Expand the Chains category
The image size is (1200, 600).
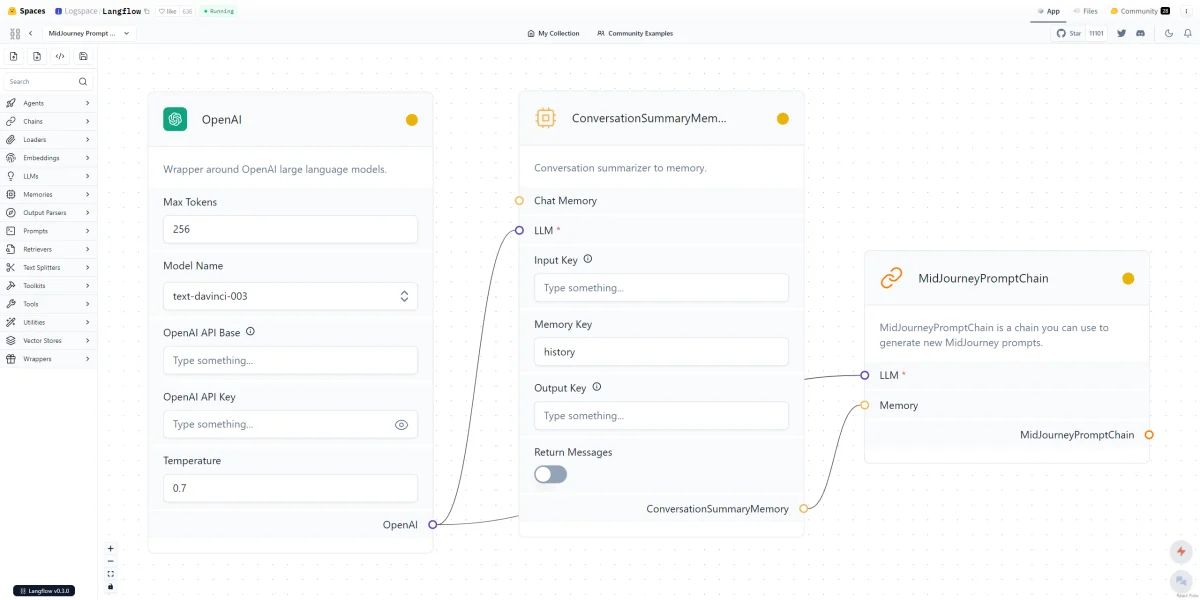[x=48, y=121]
